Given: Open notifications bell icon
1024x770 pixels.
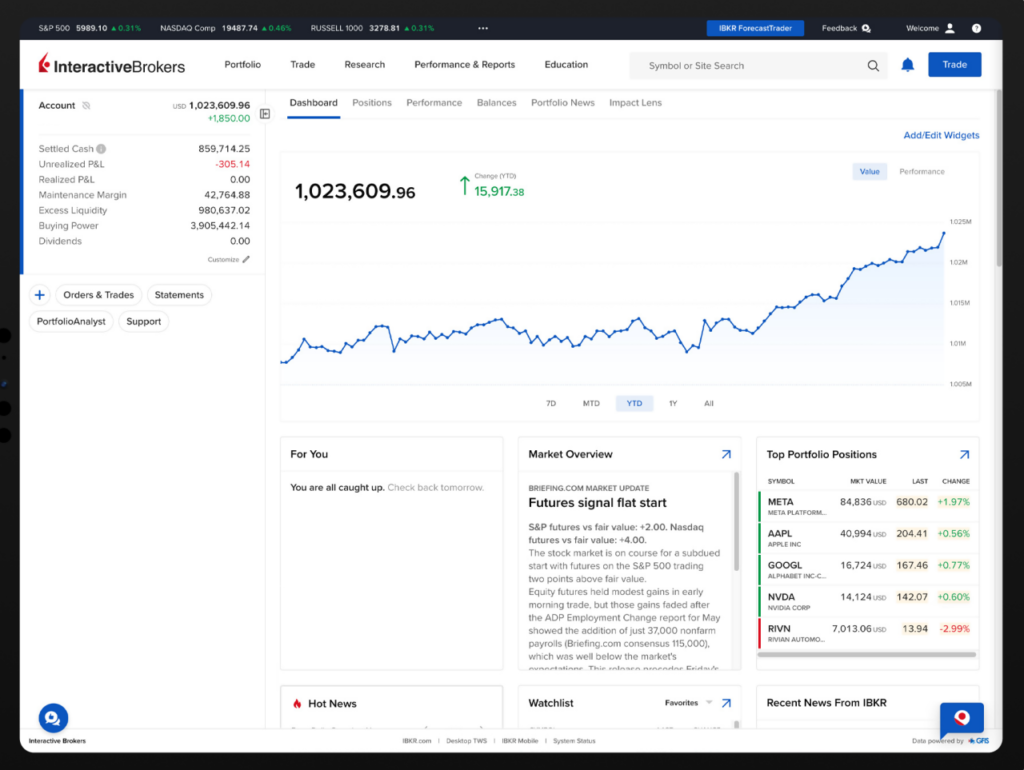Looking at the screenshot, I should tap(908, 65).
